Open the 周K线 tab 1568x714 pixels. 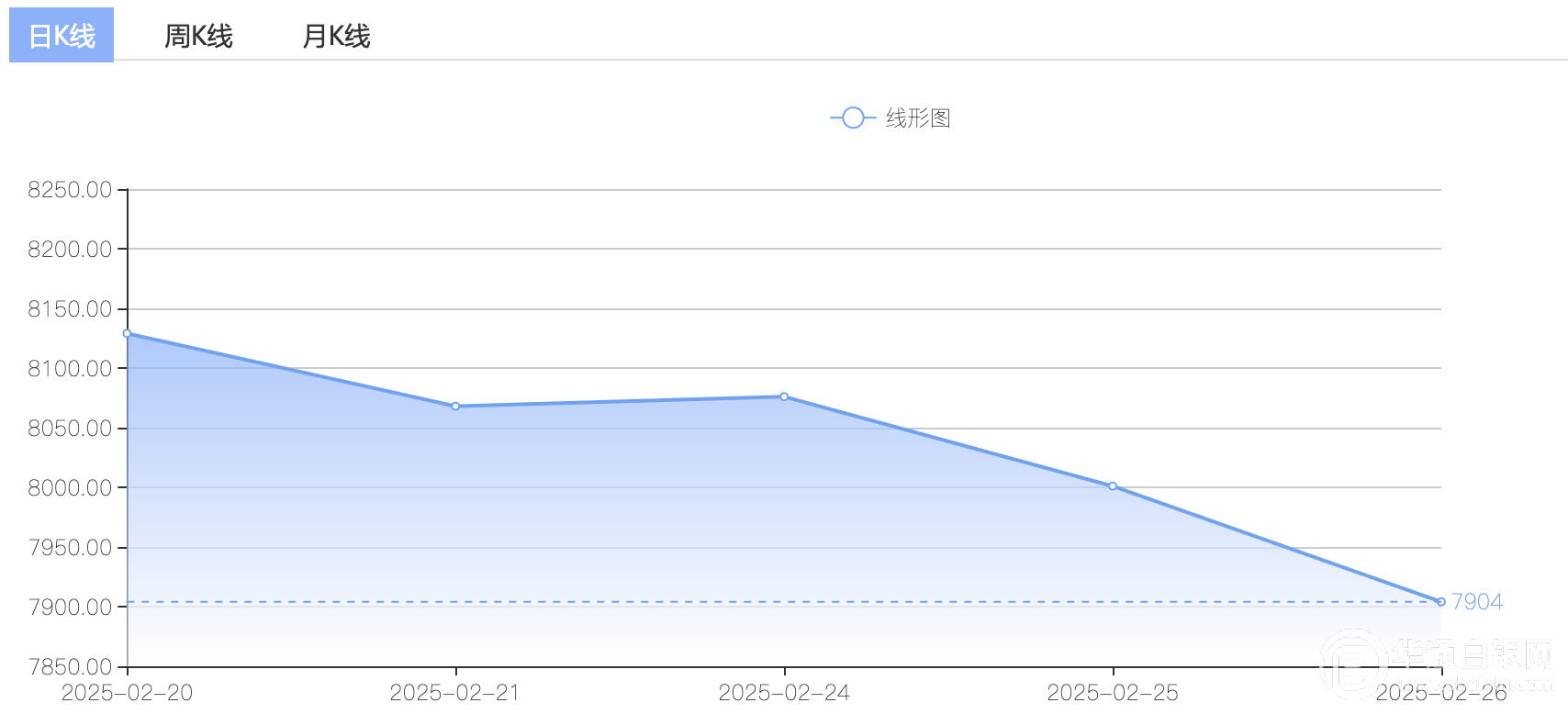coord(198,36)
